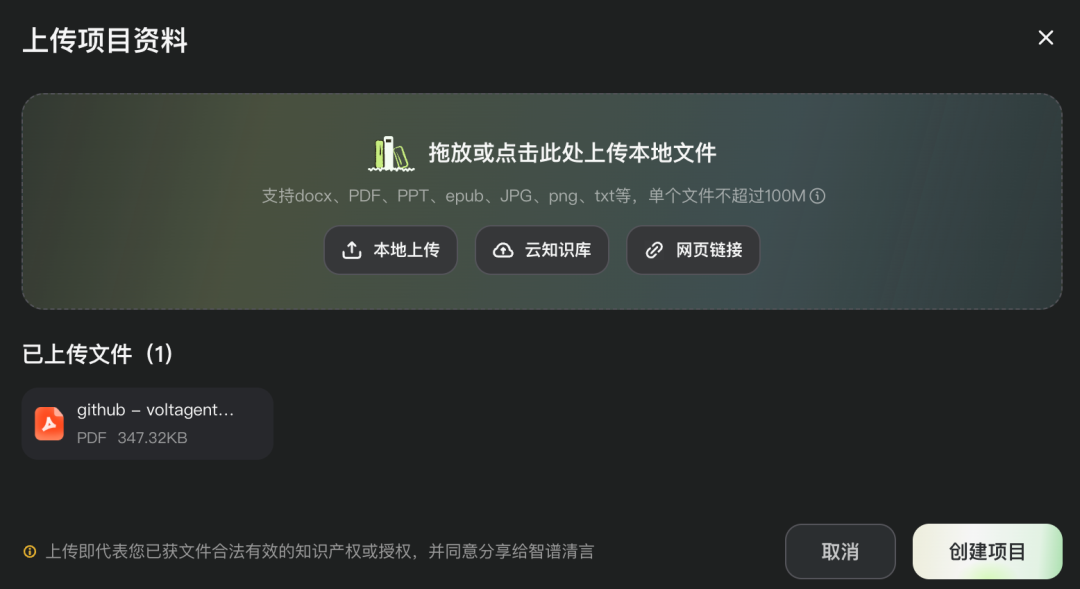Choose the 本地上传 button label

[406, 250]
